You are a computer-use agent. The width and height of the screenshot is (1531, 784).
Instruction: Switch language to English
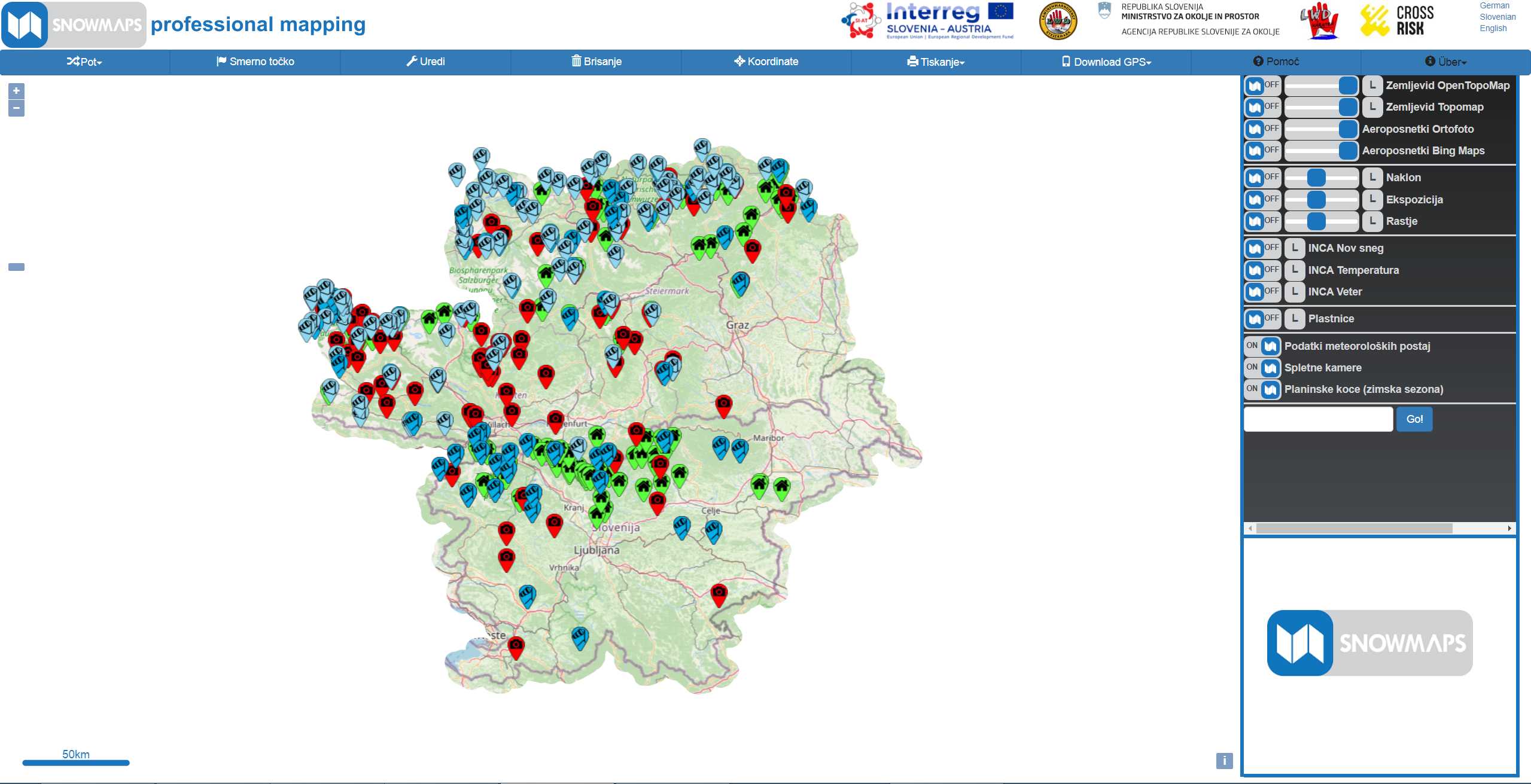click(x=1493, y=28)
